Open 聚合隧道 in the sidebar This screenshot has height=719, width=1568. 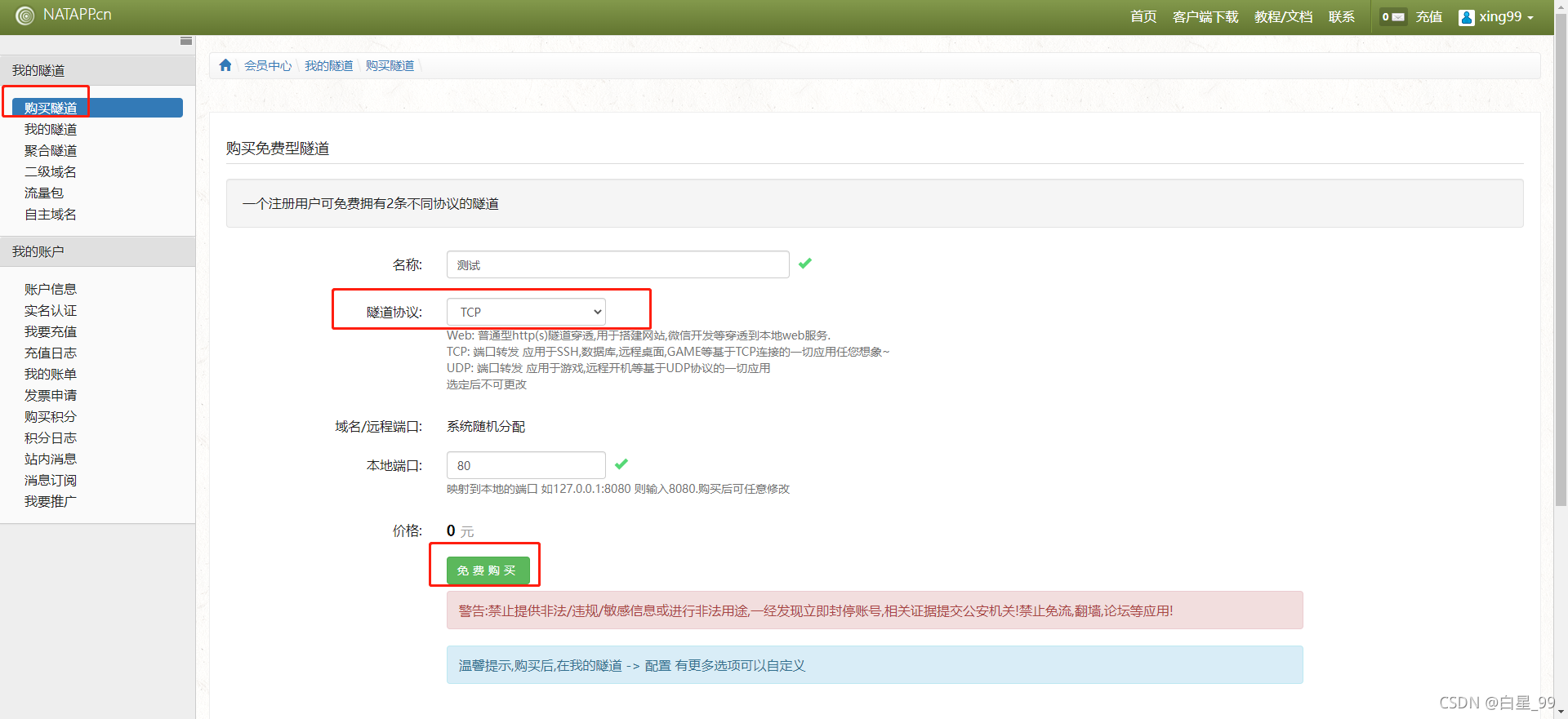(x=51, y=150)
